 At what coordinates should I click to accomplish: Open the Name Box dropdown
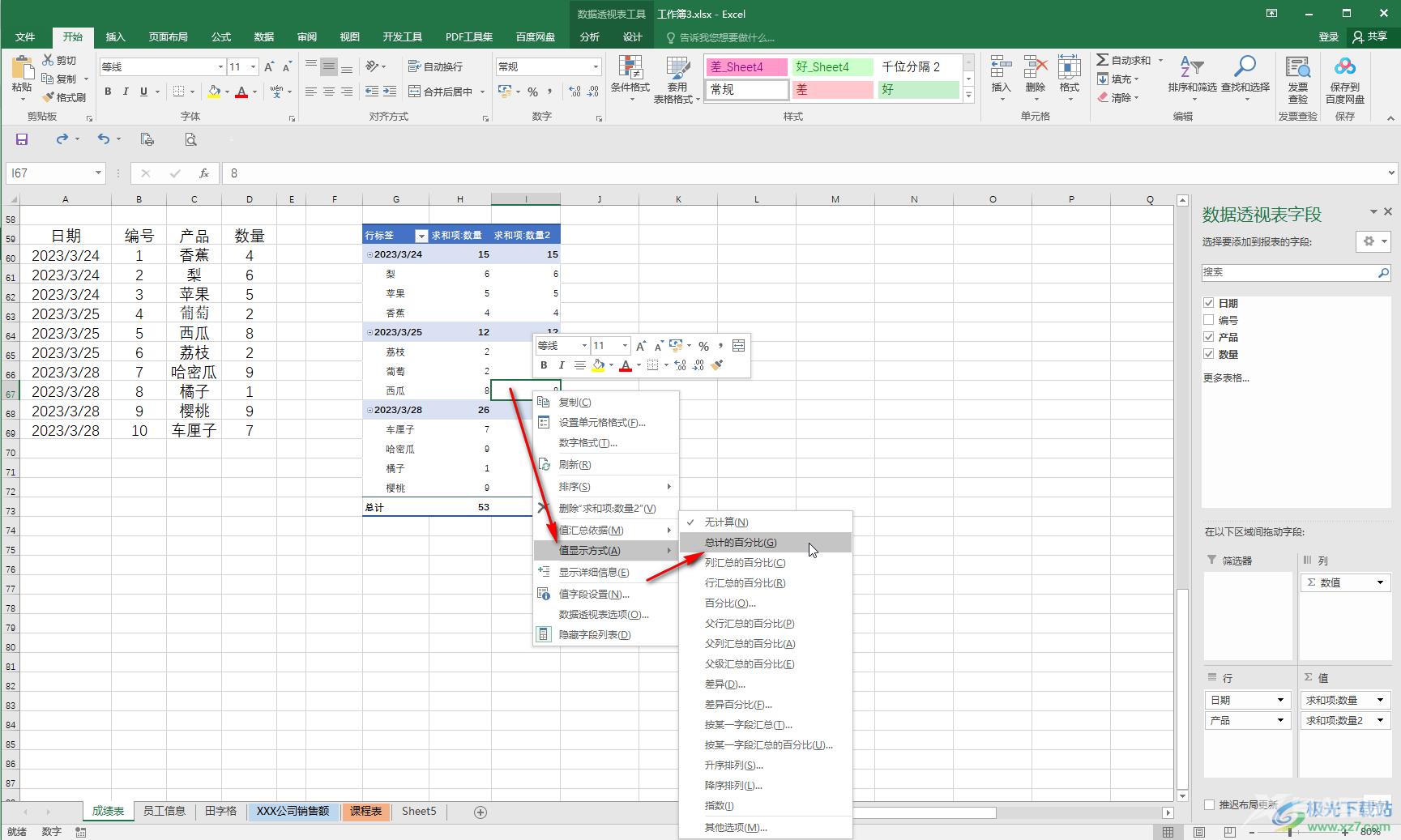(x=98, y=173)
